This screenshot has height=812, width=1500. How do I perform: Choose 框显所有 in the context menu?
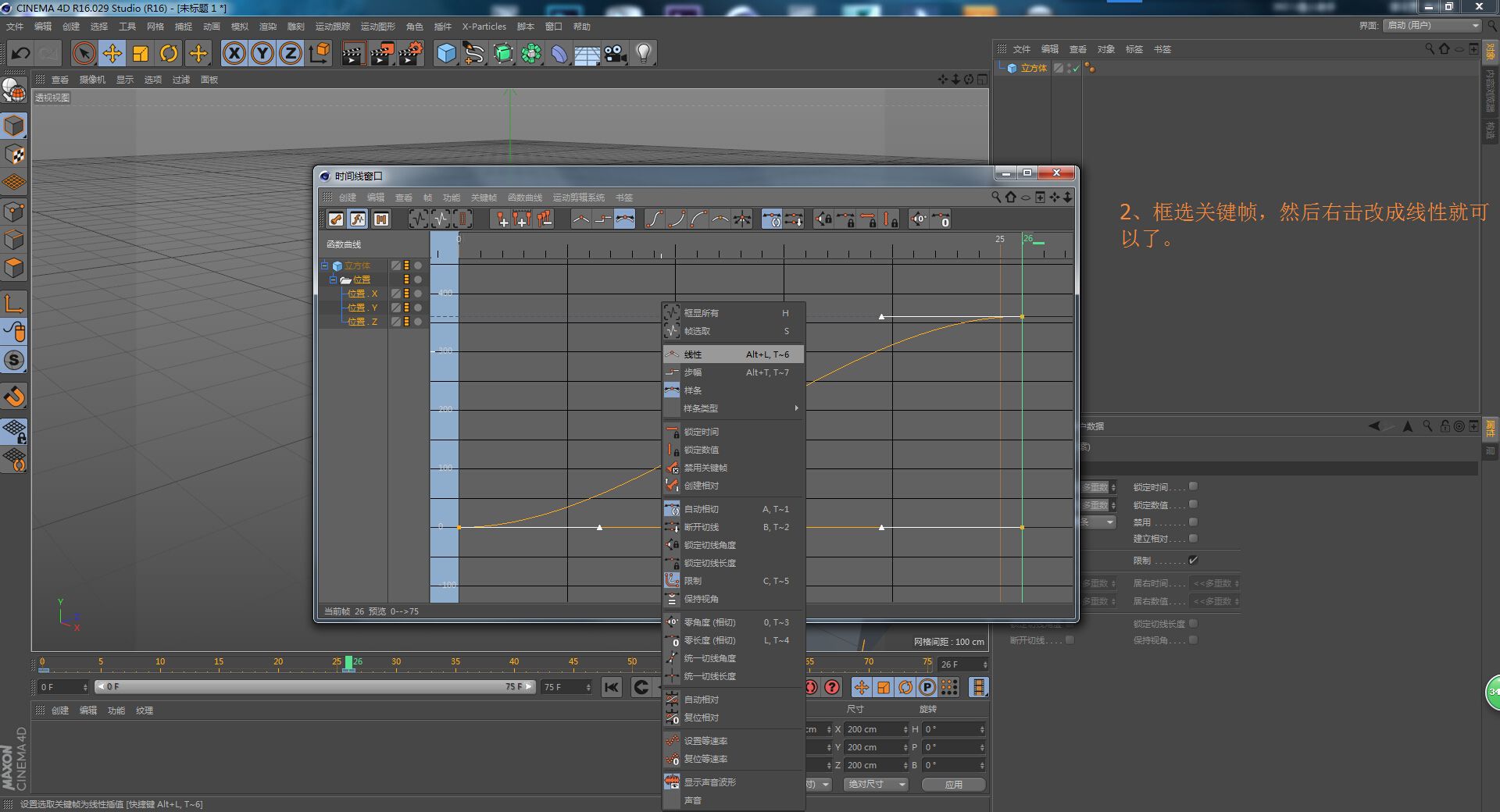(x=734, y=313)
